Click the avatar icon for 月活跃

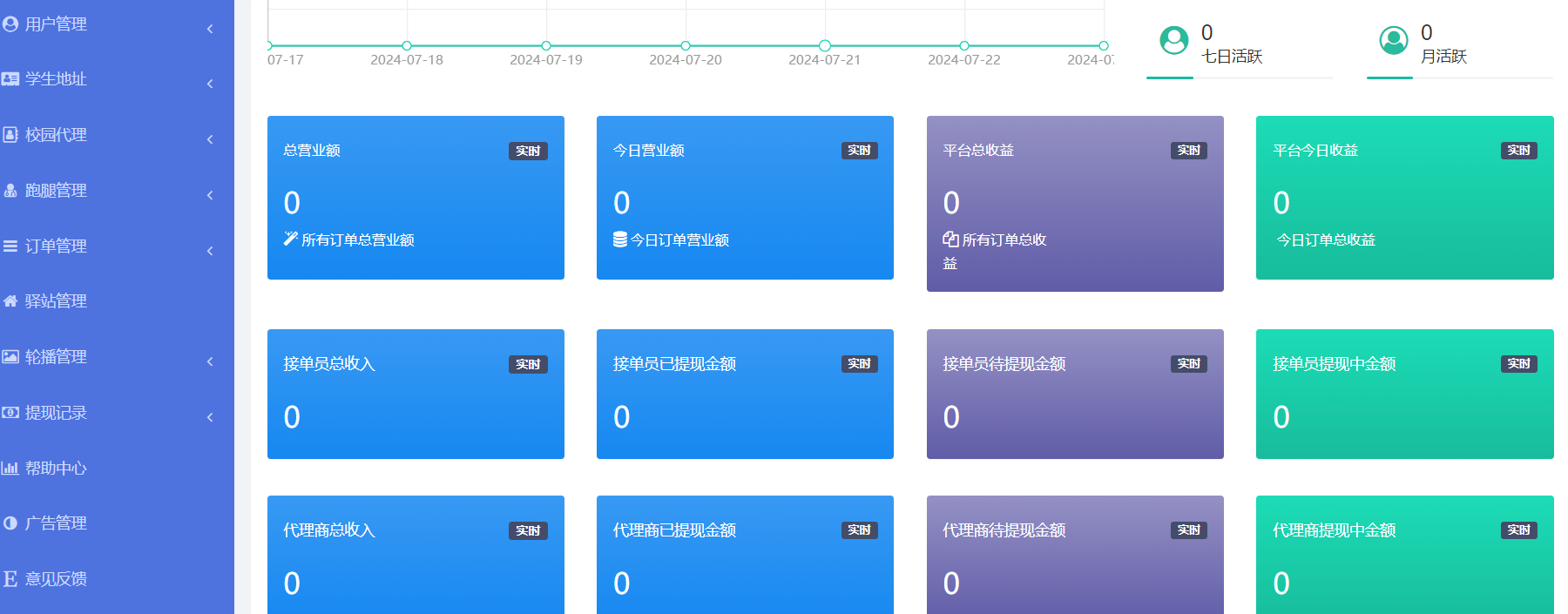click(x=1393, y=40)
